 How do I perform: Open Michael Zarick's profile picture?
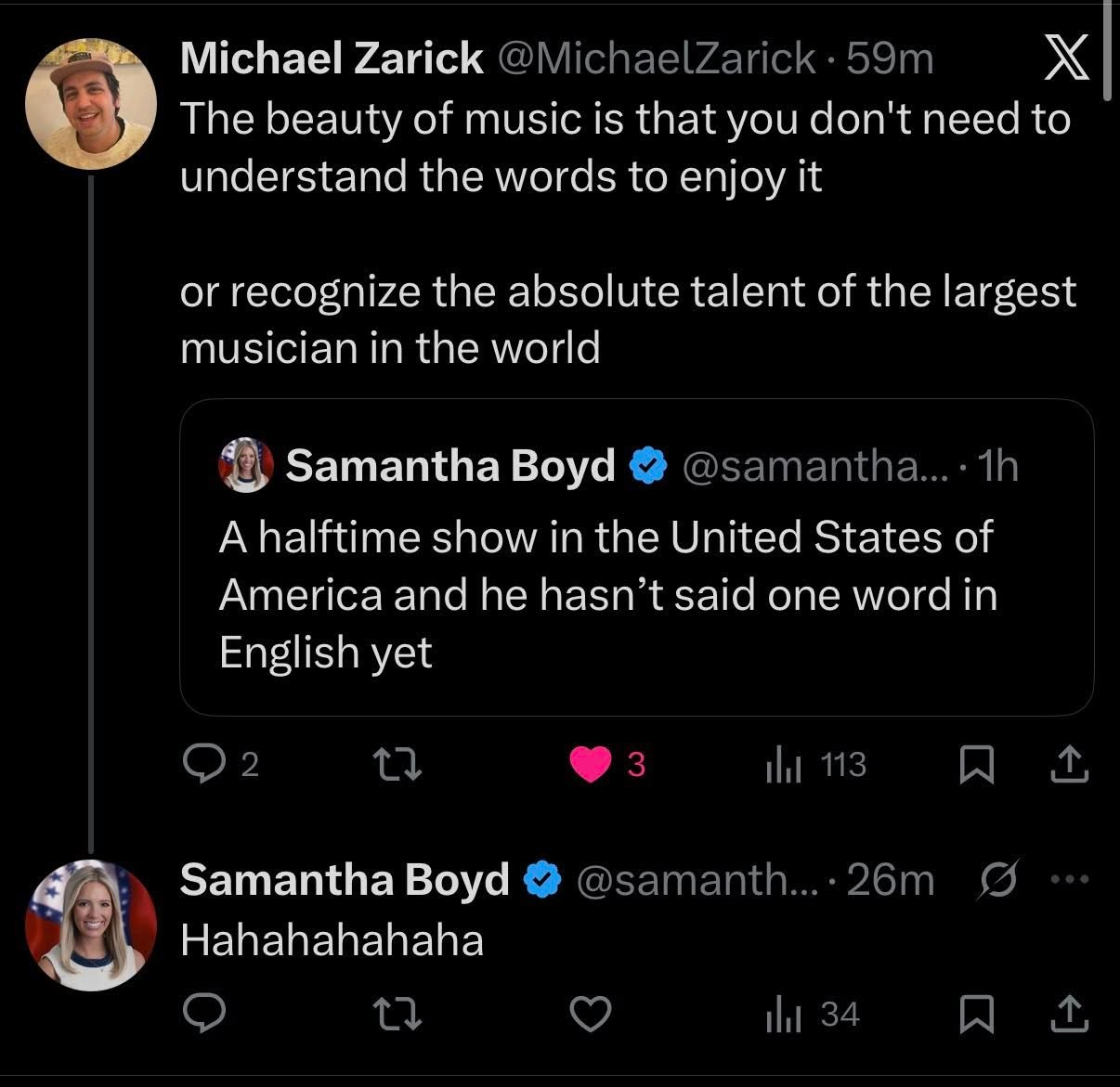(x=91, y=104)
